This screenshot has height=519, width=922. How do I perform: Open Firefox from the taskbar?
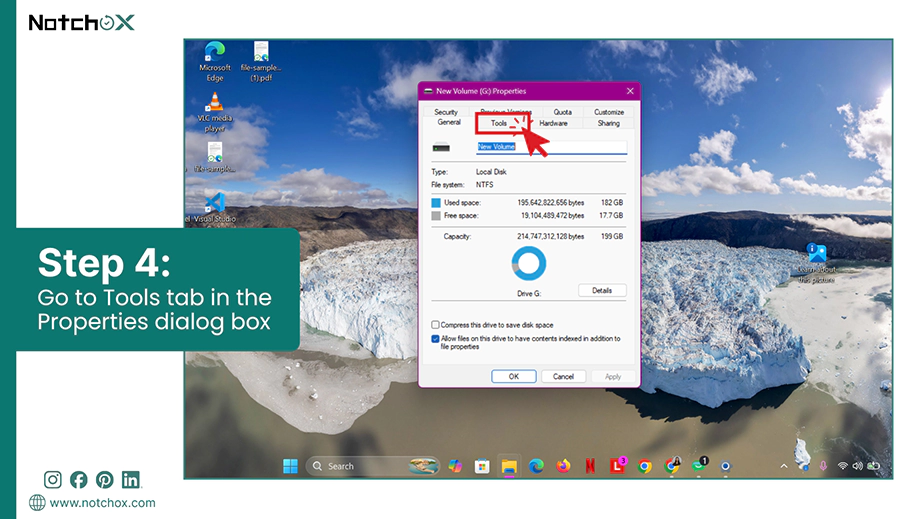tap(563, 466)
